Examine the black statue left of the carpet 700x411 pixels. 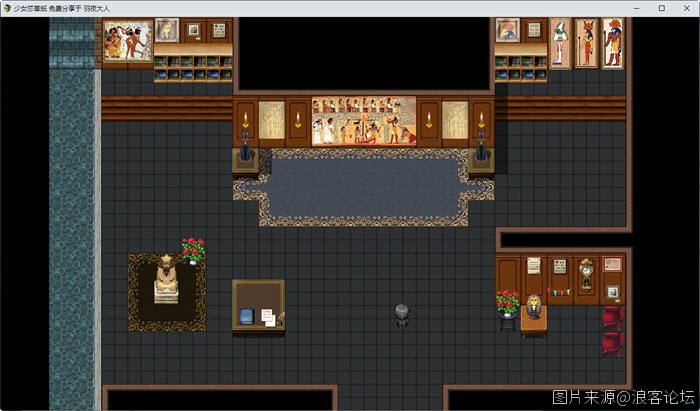coord(245,146)
